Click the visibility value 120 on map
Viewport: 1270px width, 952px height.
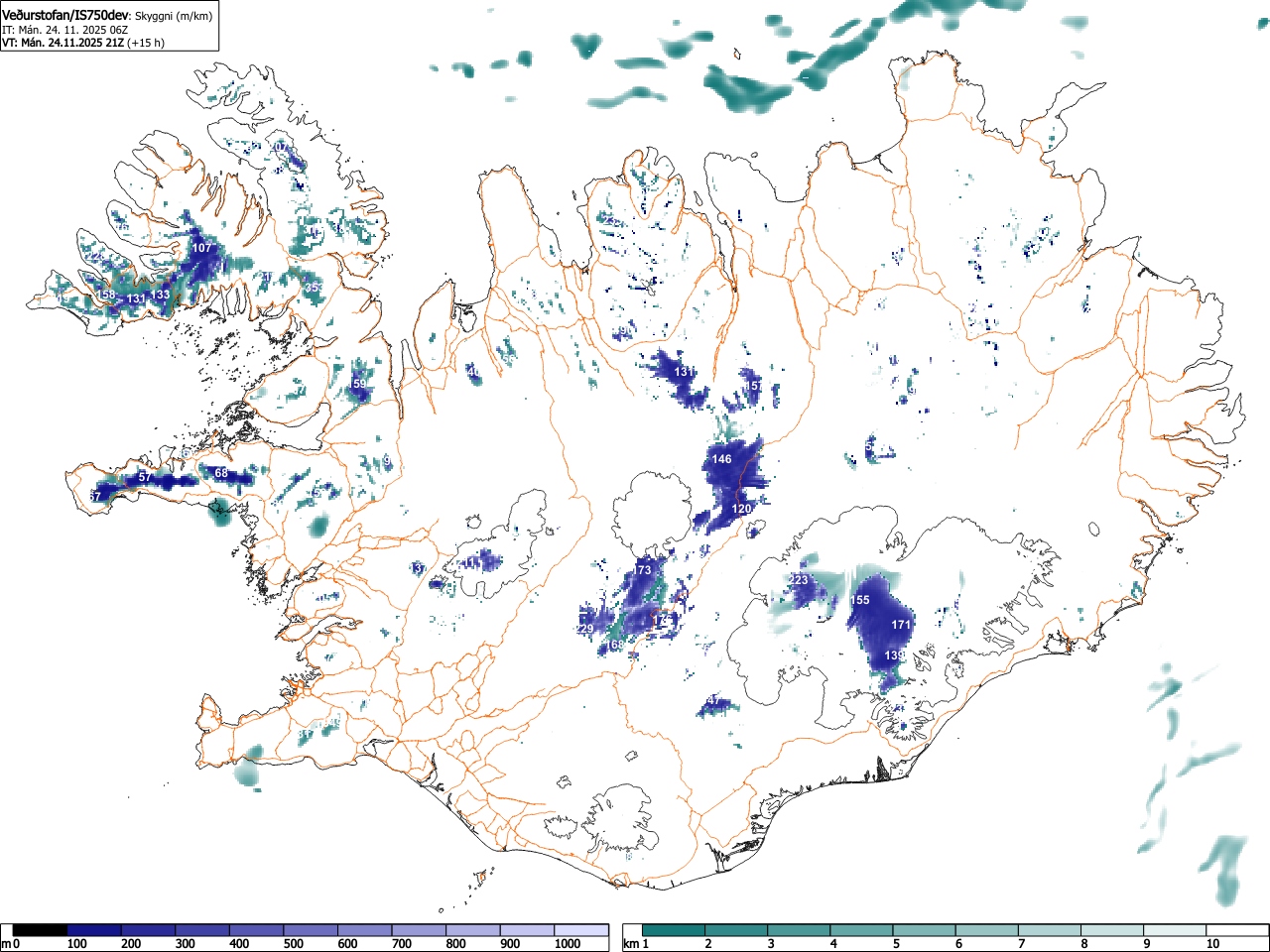[x=742, y=509]
